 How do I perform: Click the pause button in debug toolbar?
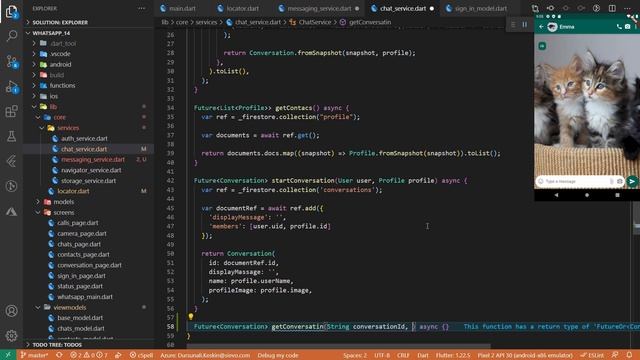524,24
